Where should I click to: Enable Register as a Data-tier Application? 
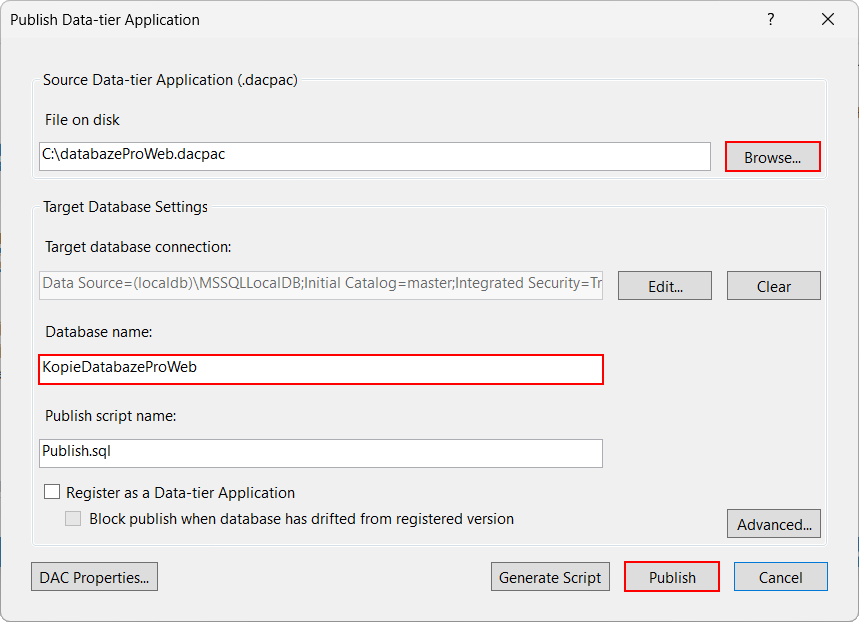(x=52, y=492)
